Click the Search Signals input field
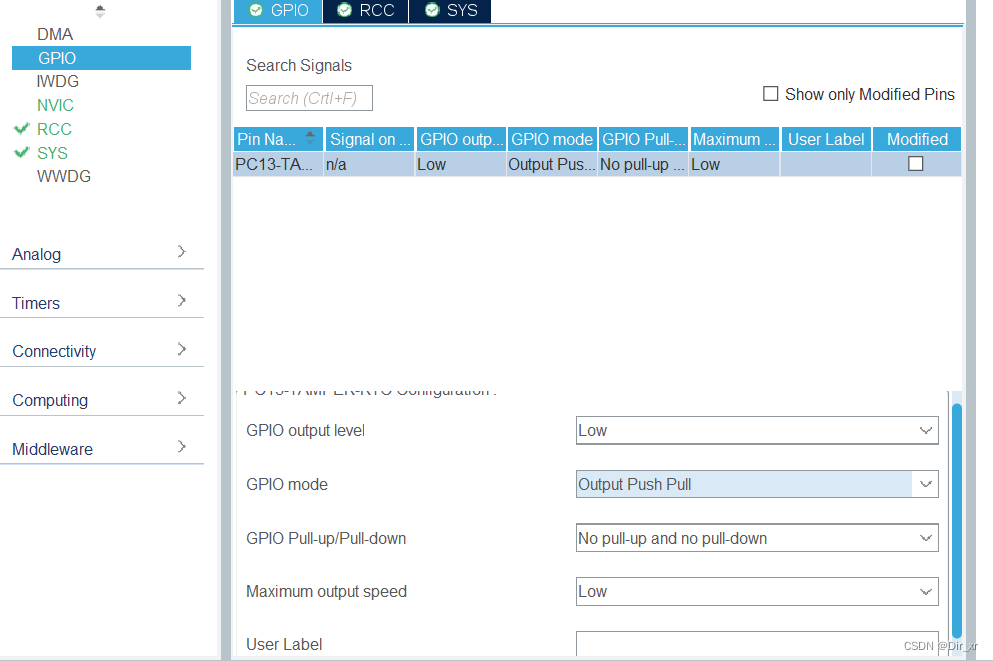This screenshot has width=993, height=661. [x=309, y=98]
